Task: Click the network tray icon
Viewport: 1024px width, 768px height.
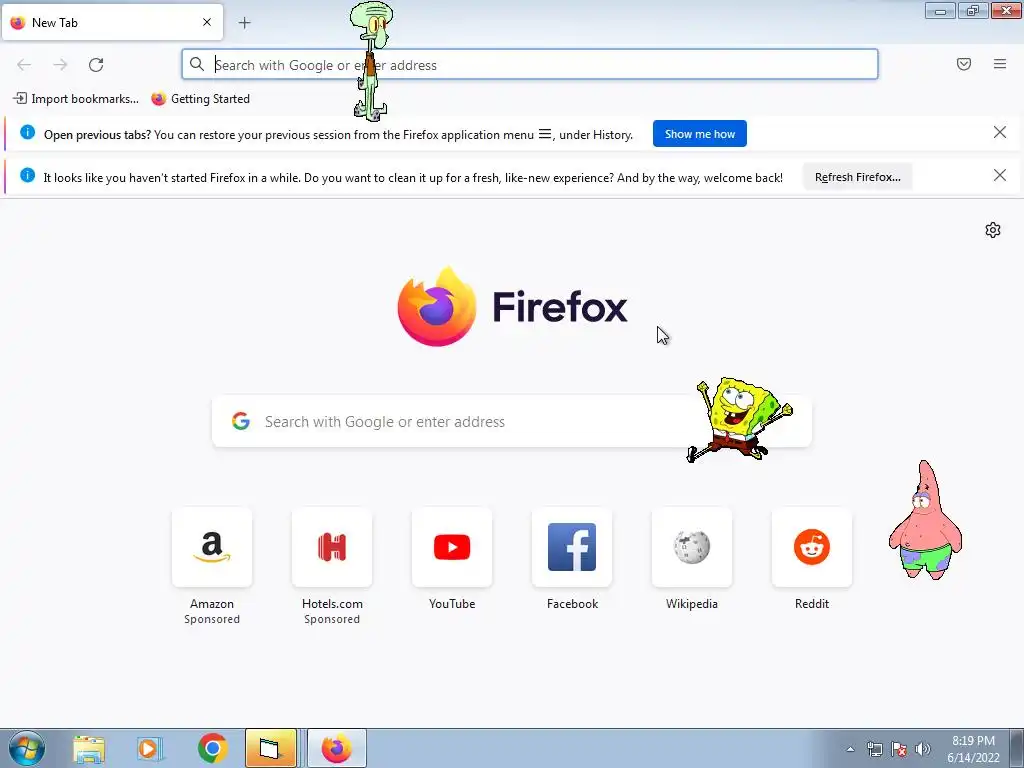Action: (x=874, y=749)
